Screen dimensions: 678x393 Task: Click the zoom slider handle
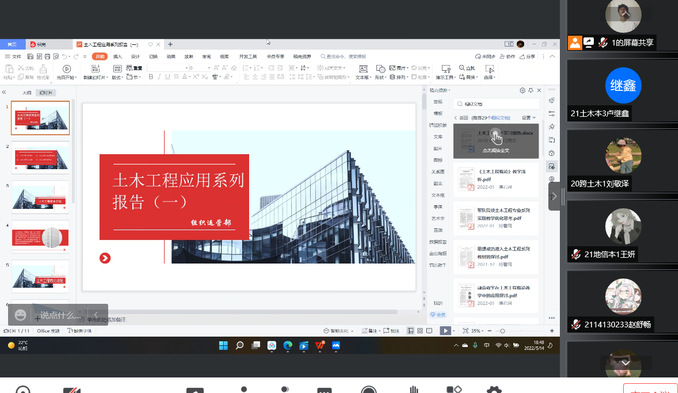[x=502, y=331]
